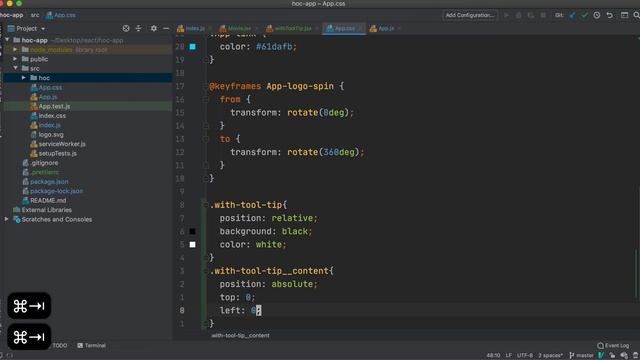Click the 48:10 cursor position in status bar
The width and height of the screenshot is (640, 360).
point(493,356)
